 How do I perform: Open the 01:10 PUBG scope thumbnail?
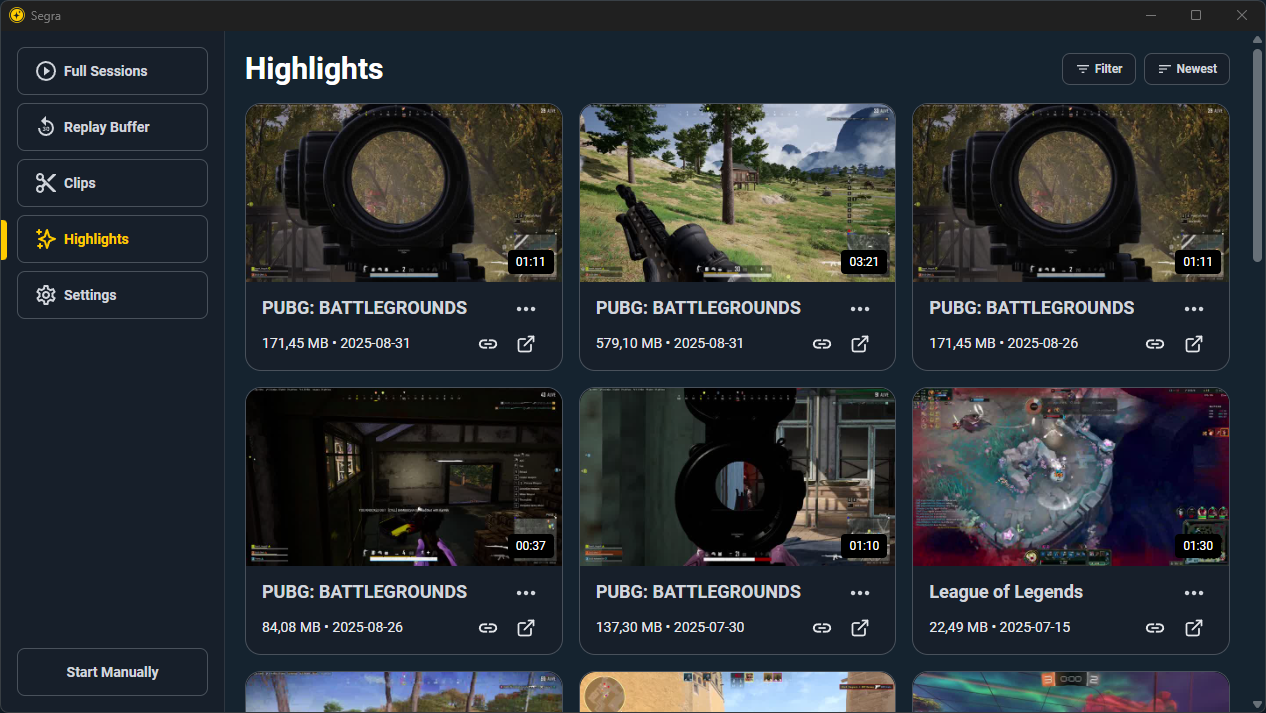[x=737, y=477]
